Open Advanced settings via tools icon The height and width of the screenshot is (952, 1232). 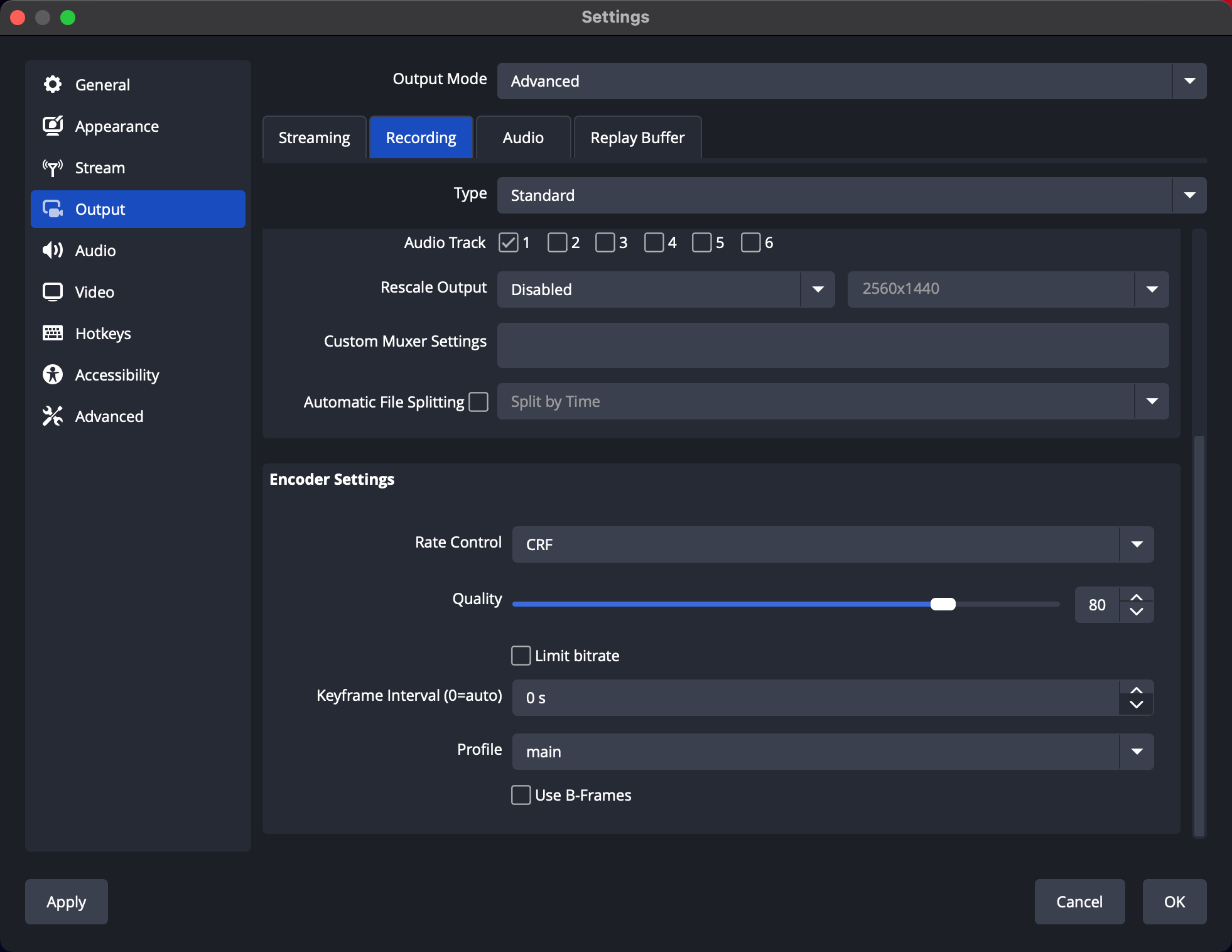click(53, 416)
